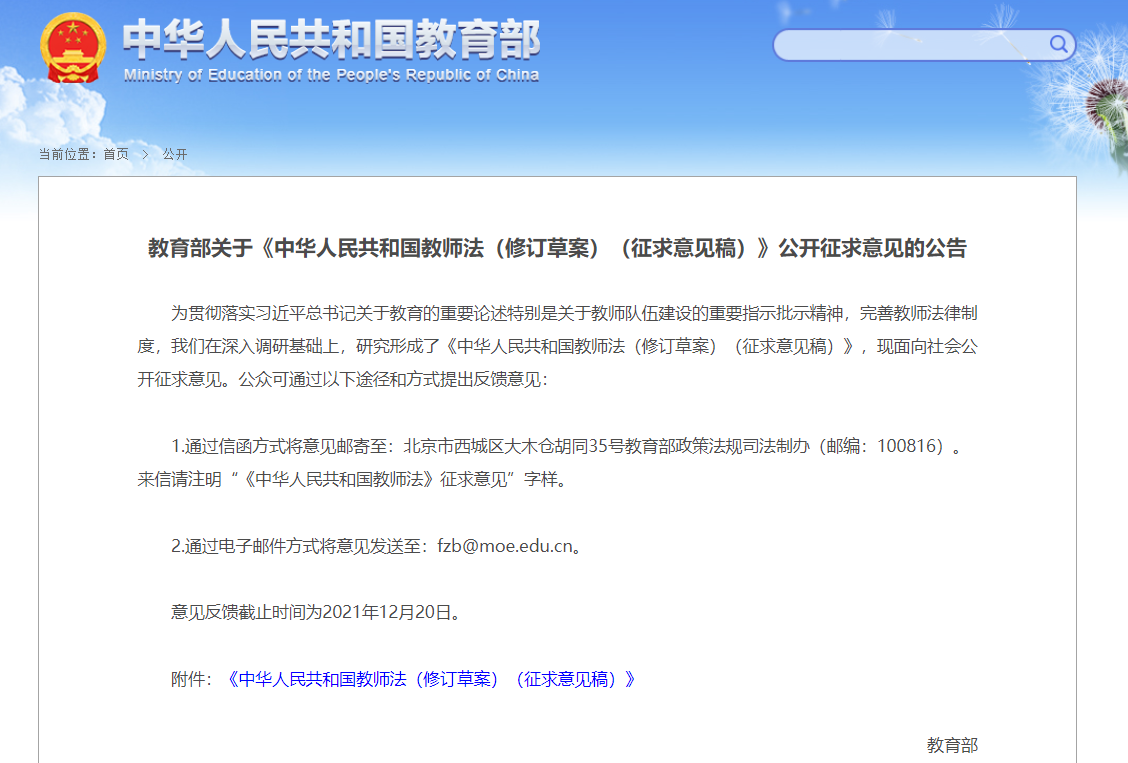
Task: Click the 教育部 signature text
Action: pyautogui.click(x=952, y=745)
